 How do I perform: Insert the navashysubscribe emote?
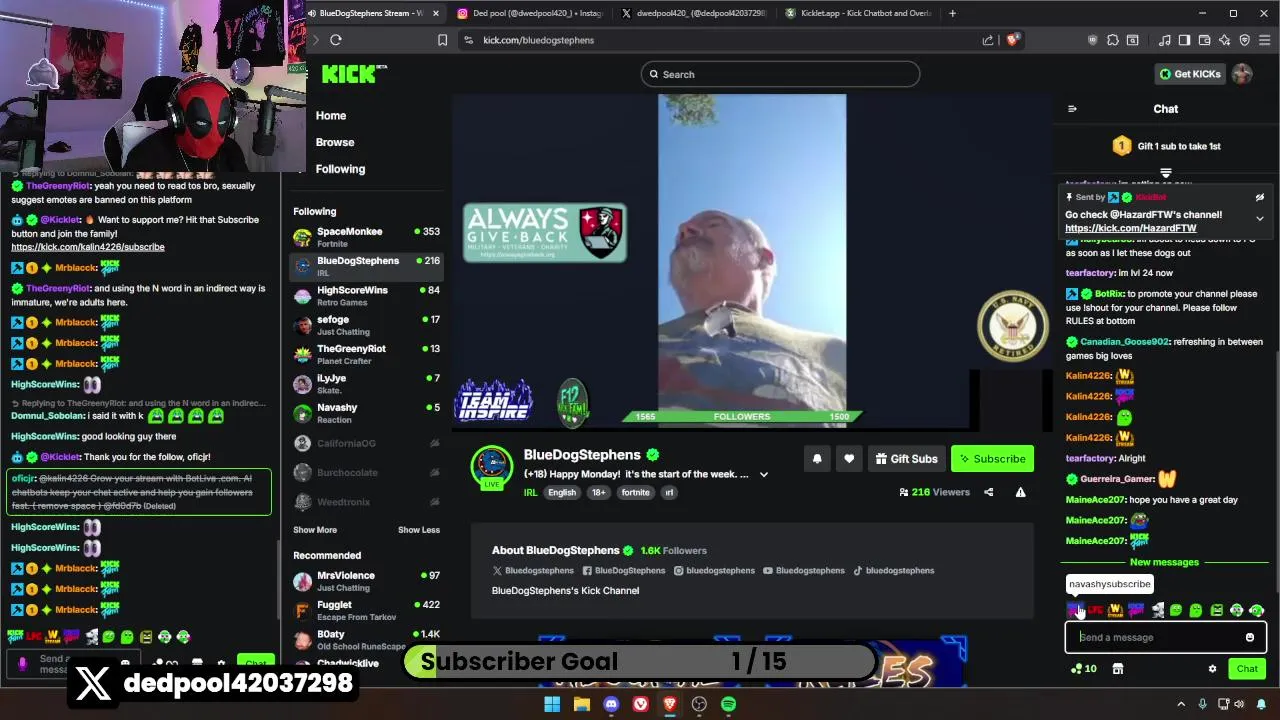click(x=1075, y=610)
